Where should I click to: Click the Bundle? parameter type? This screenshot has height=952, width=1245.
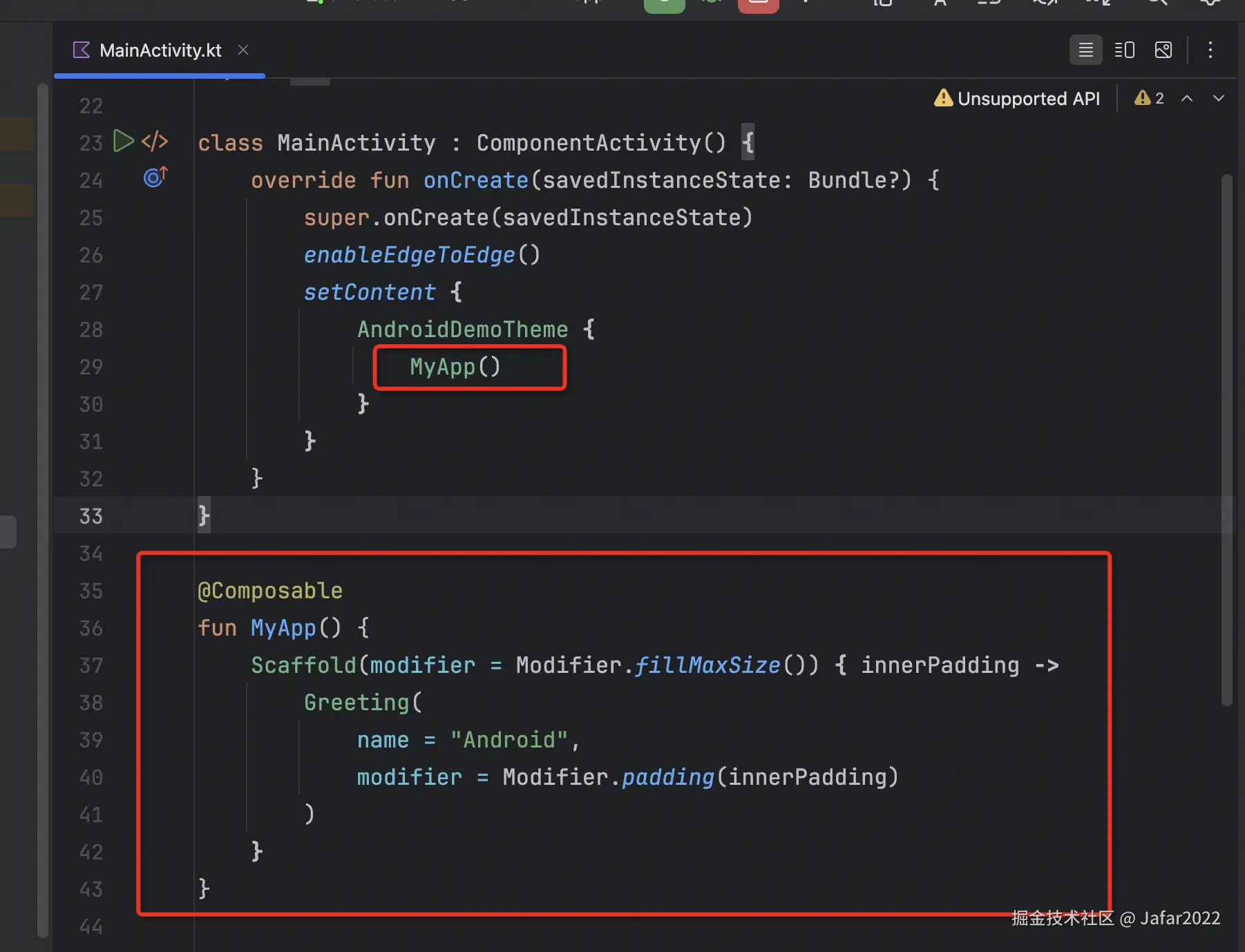(x=854, y=180)
